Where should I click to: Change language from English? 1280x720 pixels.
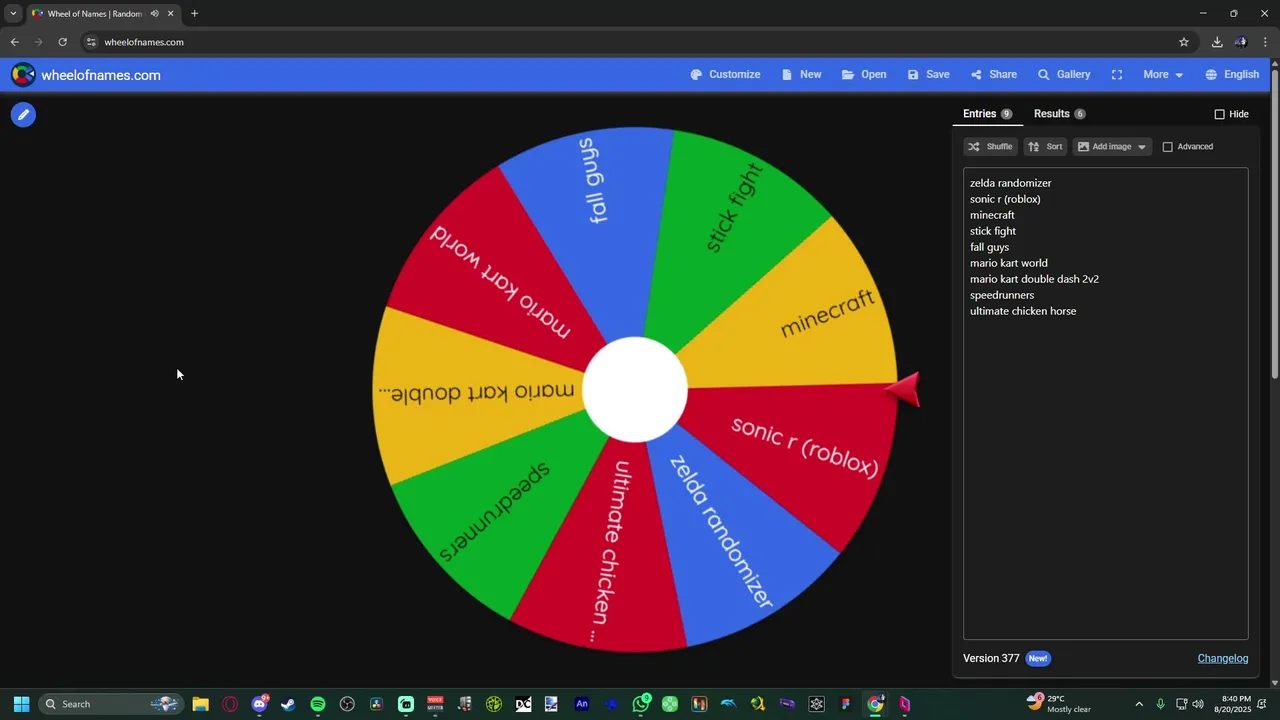coord(1232,75)
